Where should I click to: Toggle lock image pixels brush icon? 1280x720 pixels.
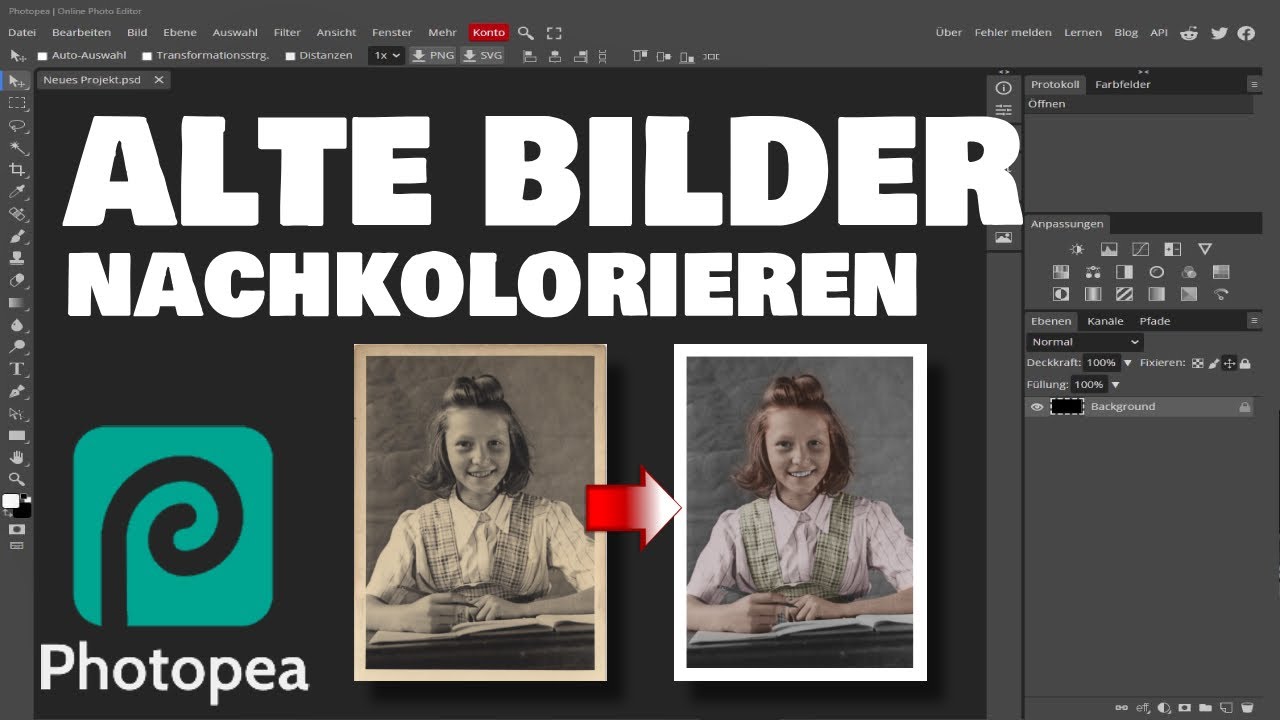(x=1213, y=363)
